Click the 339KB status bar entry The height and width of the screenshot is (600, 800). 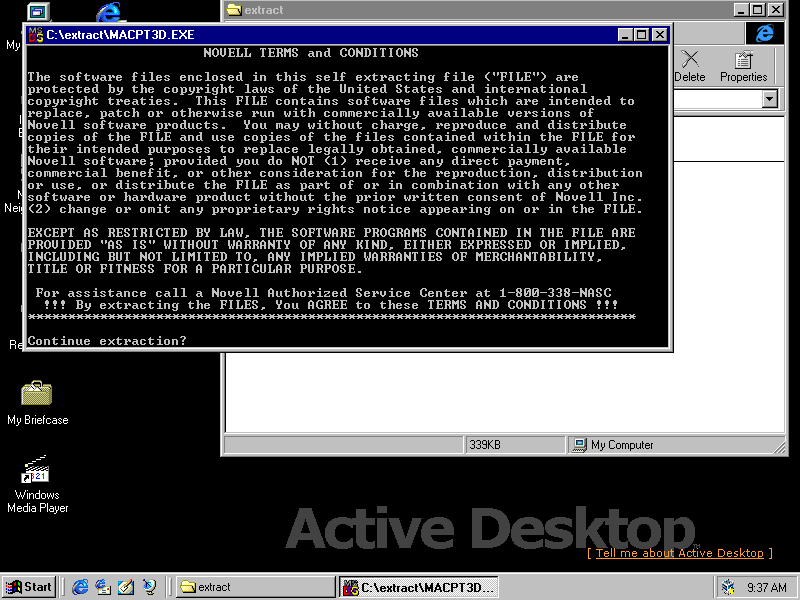click(x=515, y=445)
